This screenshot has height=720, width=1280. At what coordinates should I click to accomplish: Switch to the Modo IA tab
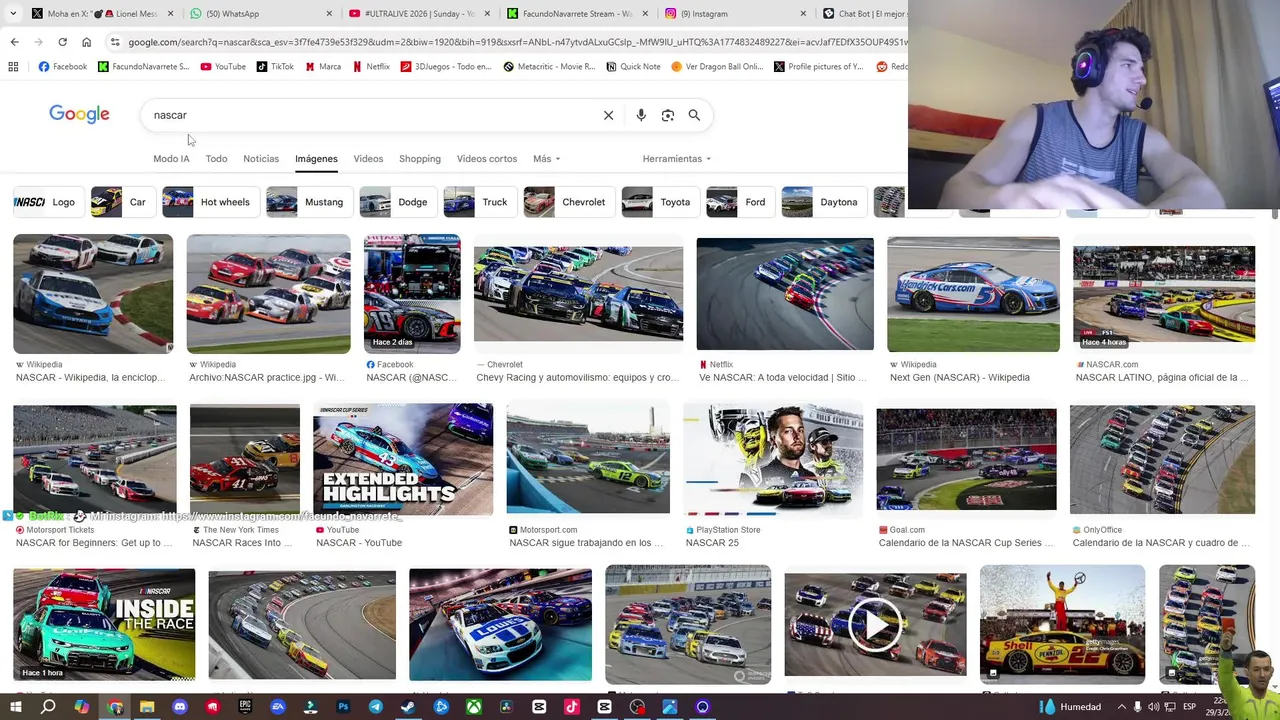pyautogui.click(x=171, y=159)
